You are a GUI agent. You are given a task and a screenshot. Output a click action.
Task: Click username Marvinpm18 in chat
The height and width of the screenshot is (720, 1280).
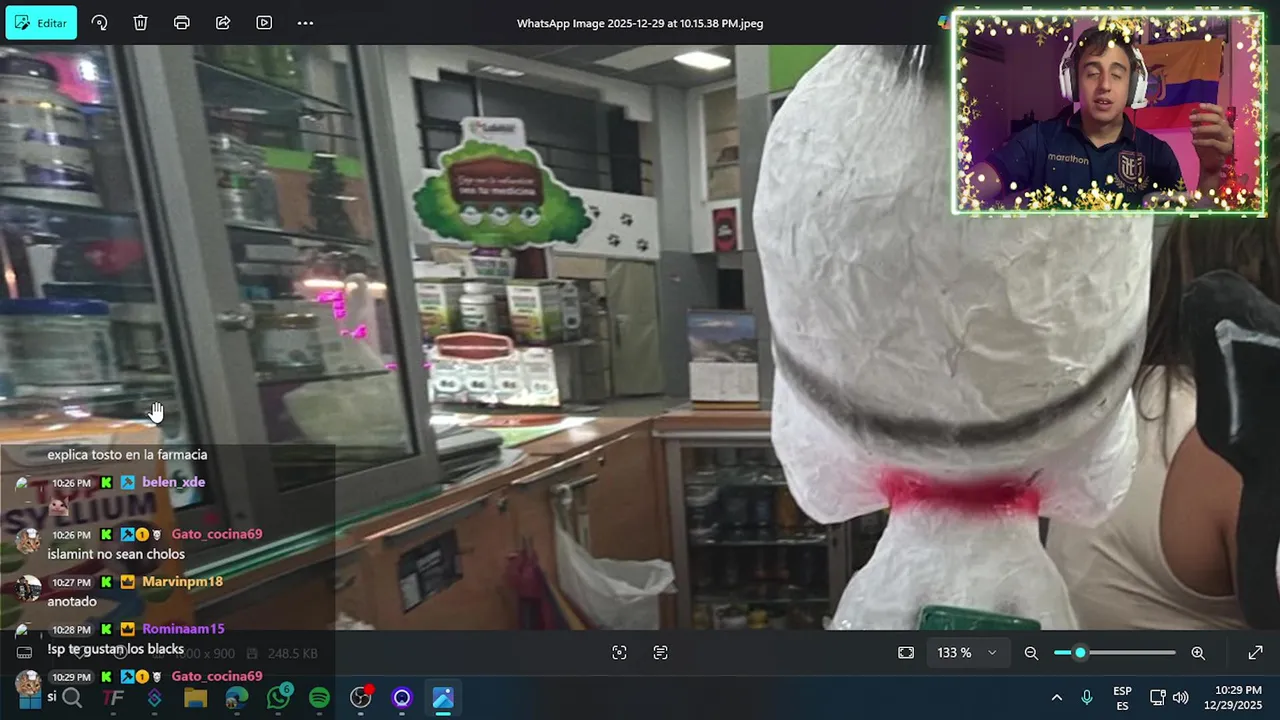182,581
